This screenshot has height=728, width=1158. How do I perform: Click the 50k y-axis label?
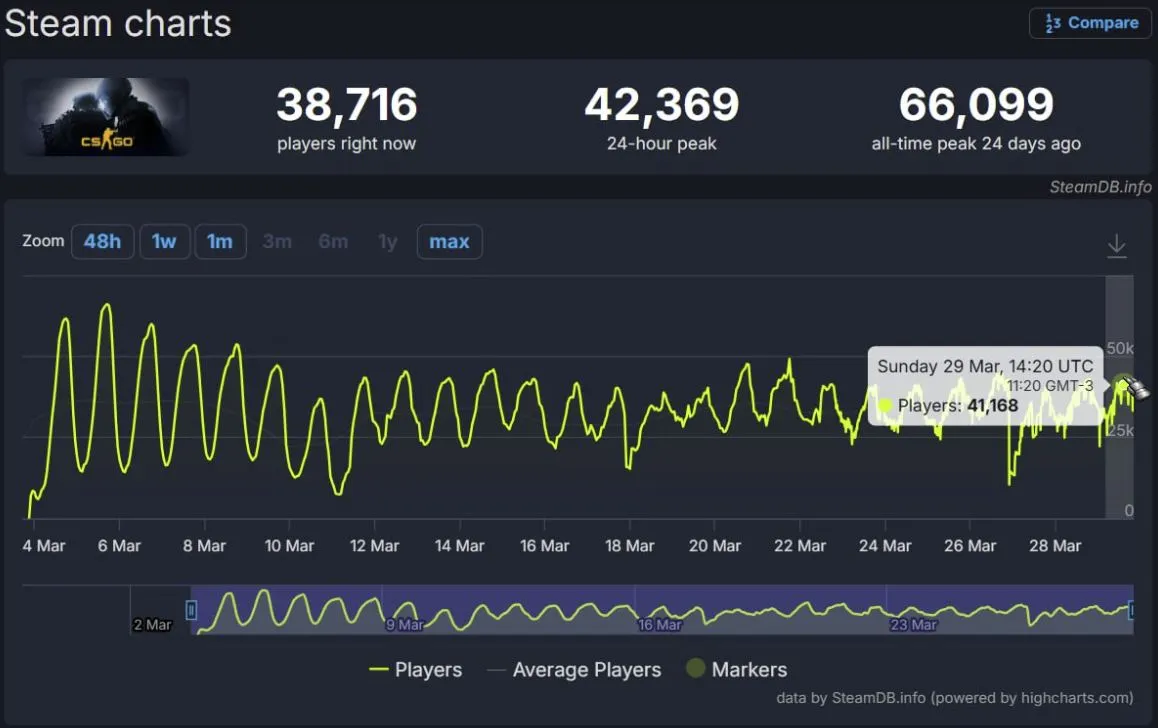[1120, 348]
